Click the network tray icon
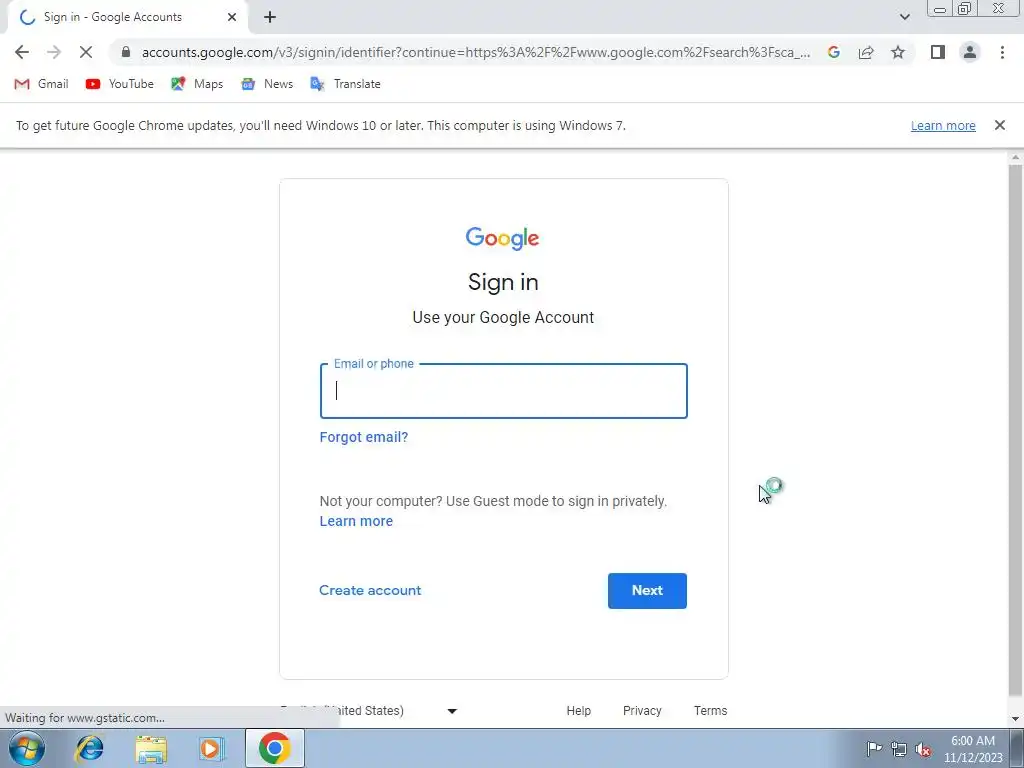Image resolution: width=1024 pixels, height=768 pixels. 899,749
